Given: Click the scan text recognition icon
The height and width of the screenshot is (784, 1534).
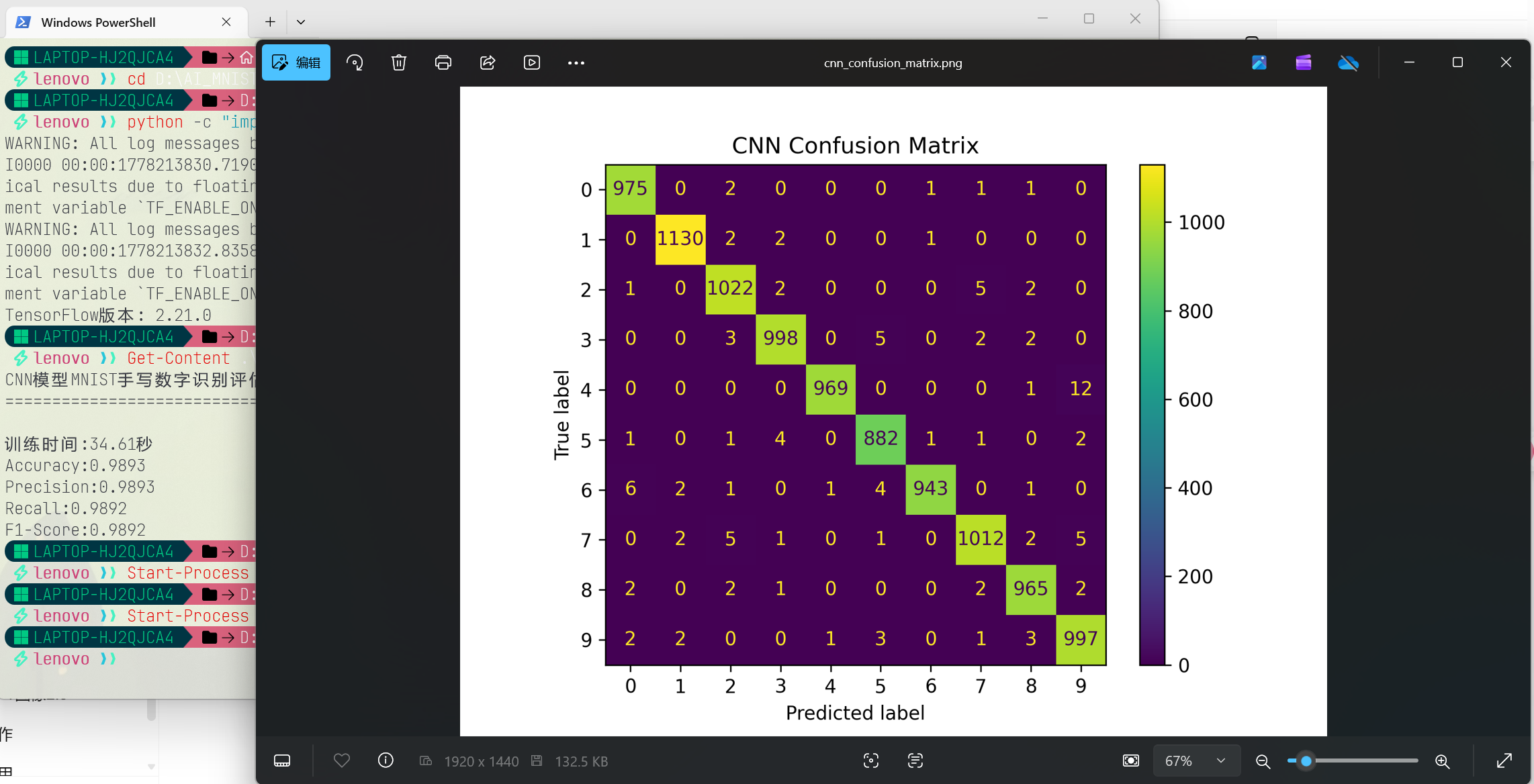Looking at the screenshot, I should 915,761.
